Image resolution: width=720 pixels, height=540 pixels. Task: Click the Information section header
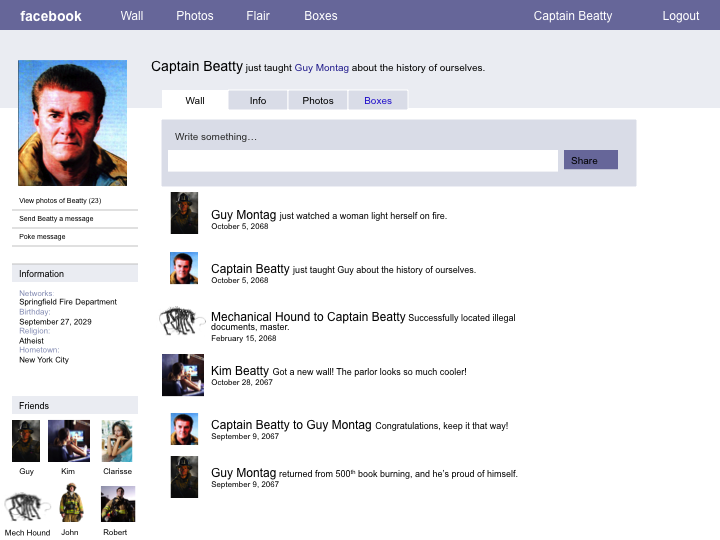pos(75,273)
